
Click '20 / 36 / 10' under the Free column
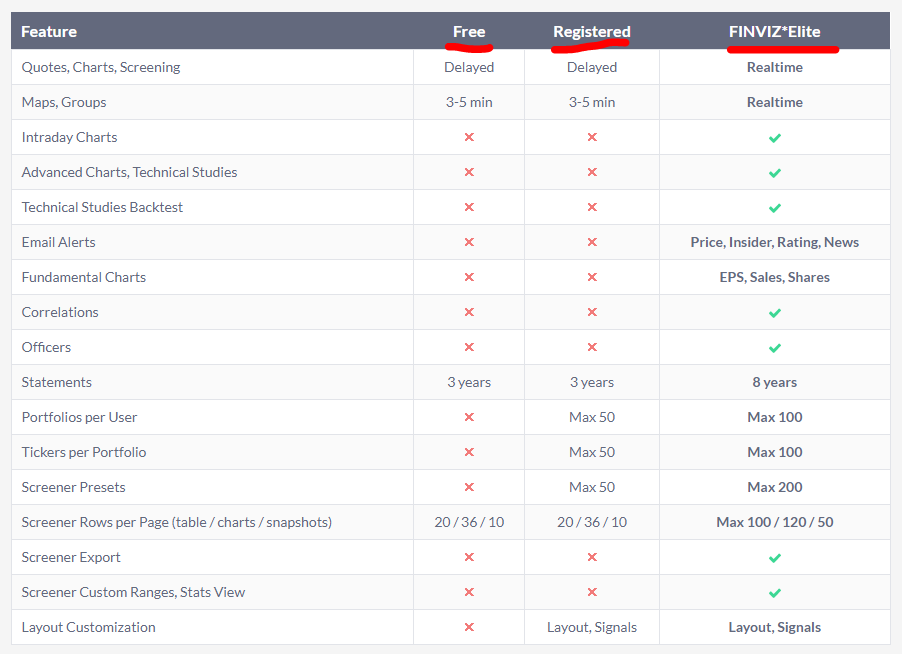pyautogui.click(x=469, y=522)
